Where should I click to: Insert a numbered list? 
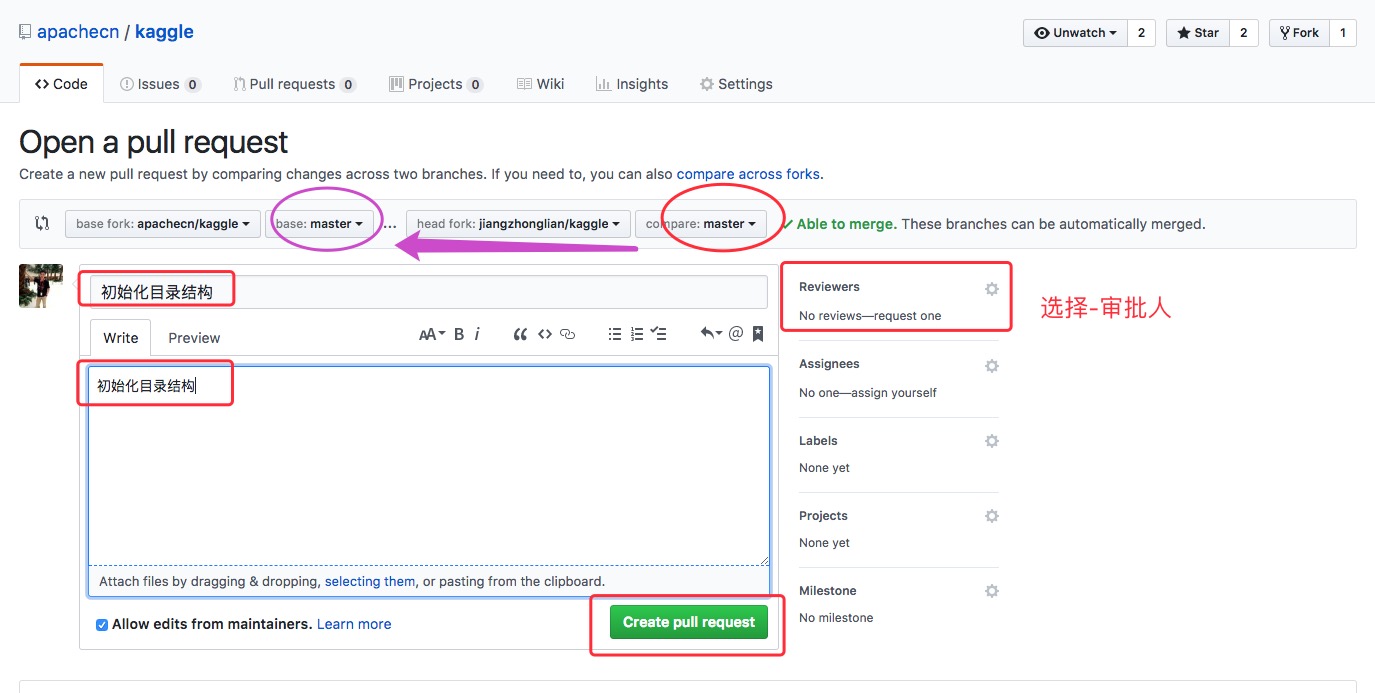pyautogui.click(x=637, y=334)
